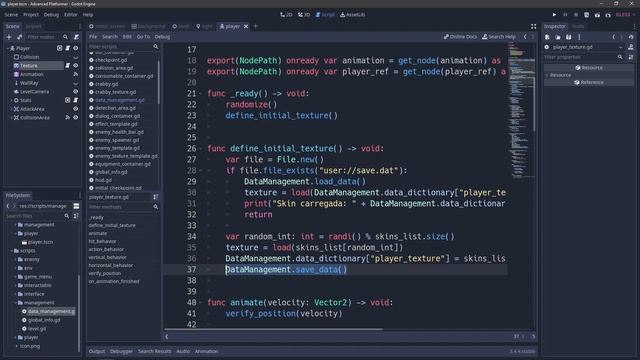Viewport: 640px width, 360px height.
Task: Toggle split mode in FileSystem panel
Action: point(76,206)
